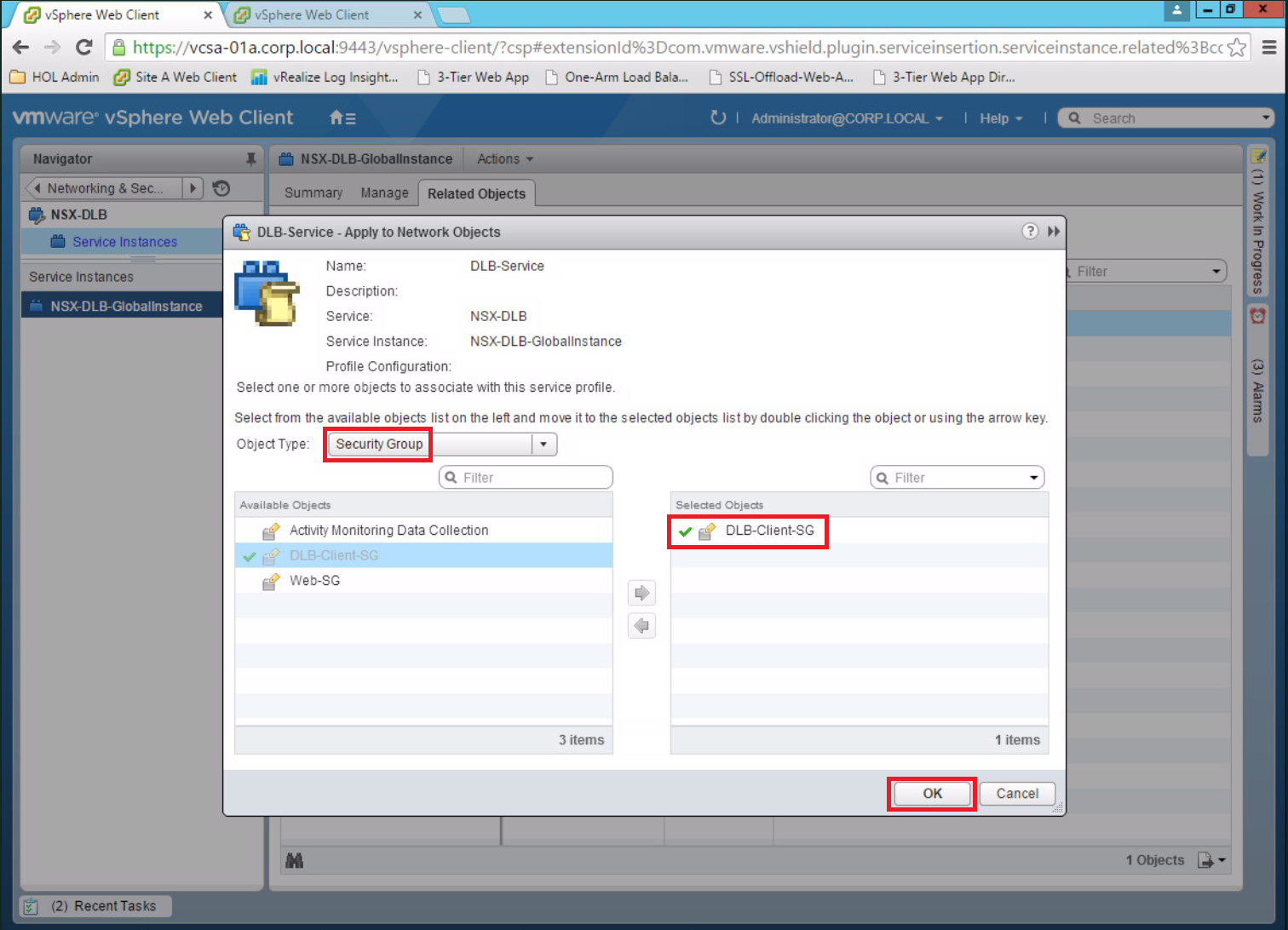Click the Chrome user profile icon

click(1176, 10)
